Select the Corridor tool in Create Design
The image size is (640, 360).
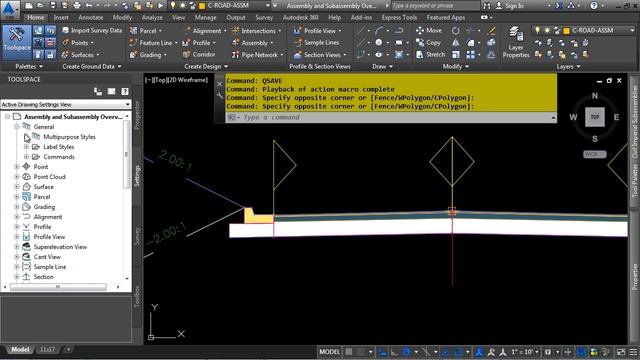(x=199, y=54)
